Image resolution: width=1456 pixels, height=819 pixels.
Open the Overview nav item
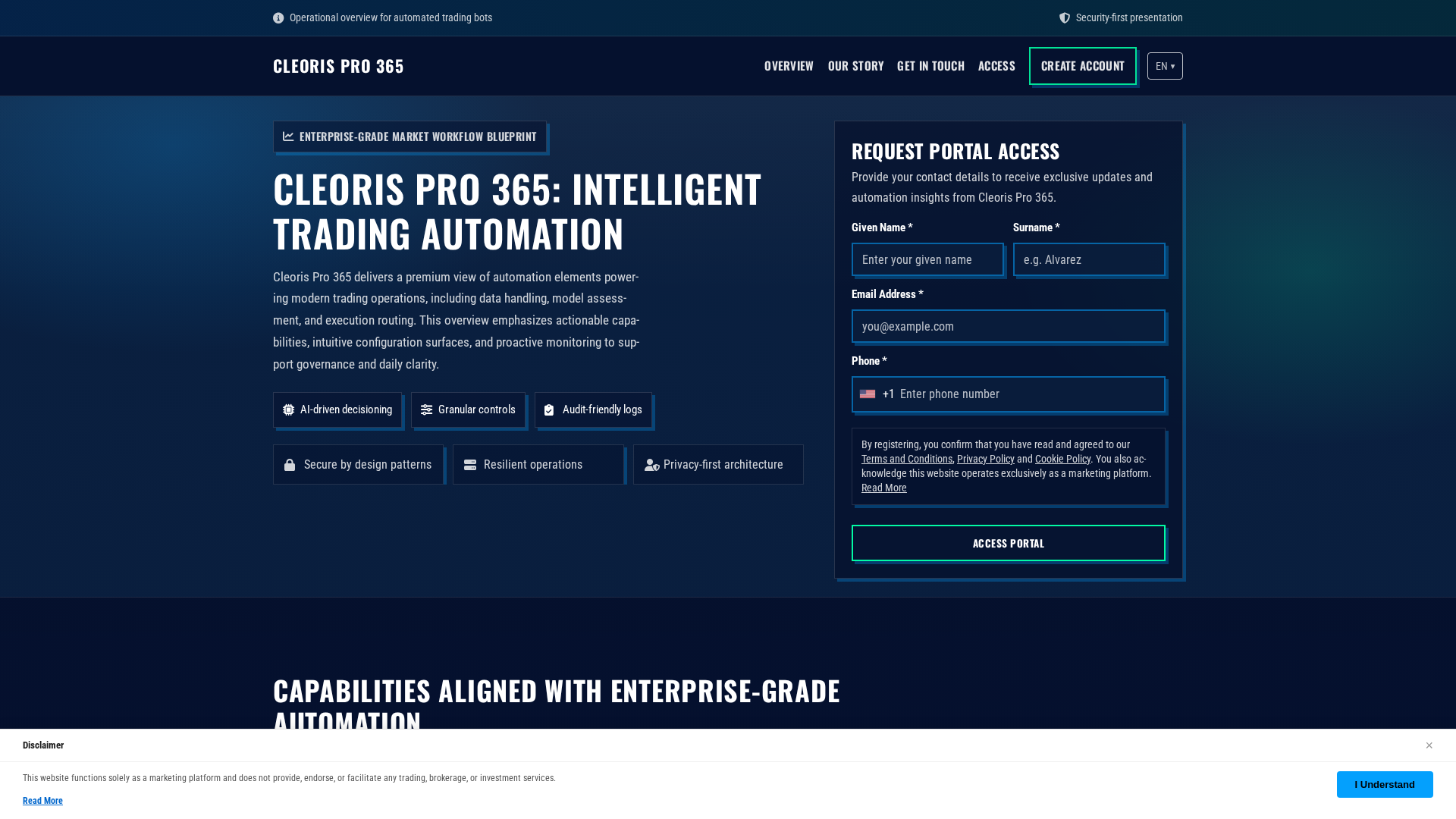tap(789, 66)
